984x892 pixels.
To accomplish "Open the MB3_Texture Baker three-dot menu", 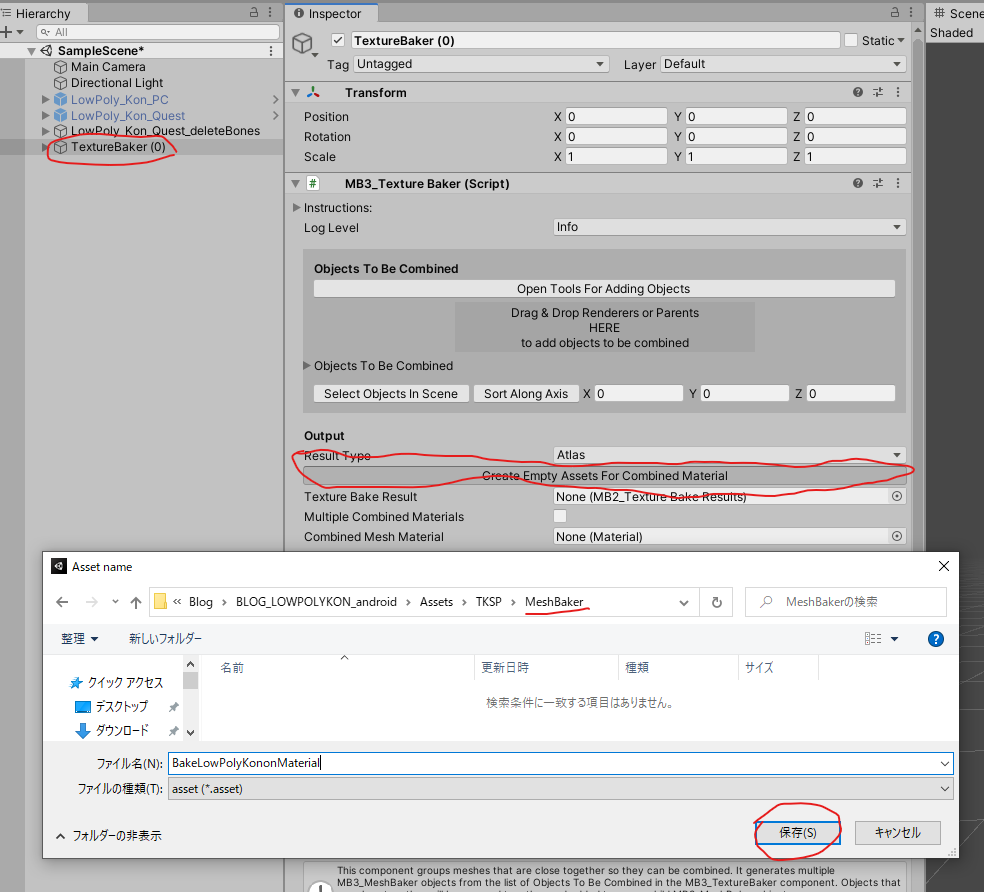I will click(x=898, y=183).
